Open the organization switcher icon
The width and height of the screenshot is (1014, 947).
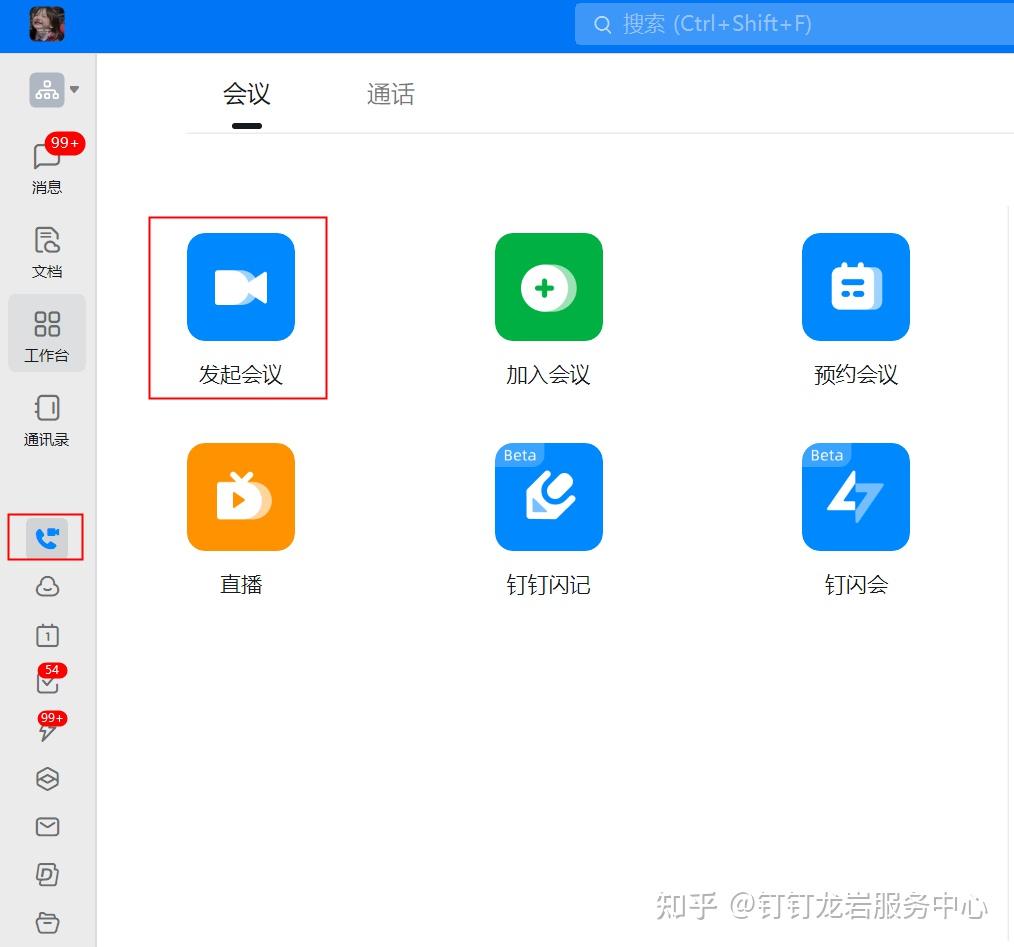(47, 90)
